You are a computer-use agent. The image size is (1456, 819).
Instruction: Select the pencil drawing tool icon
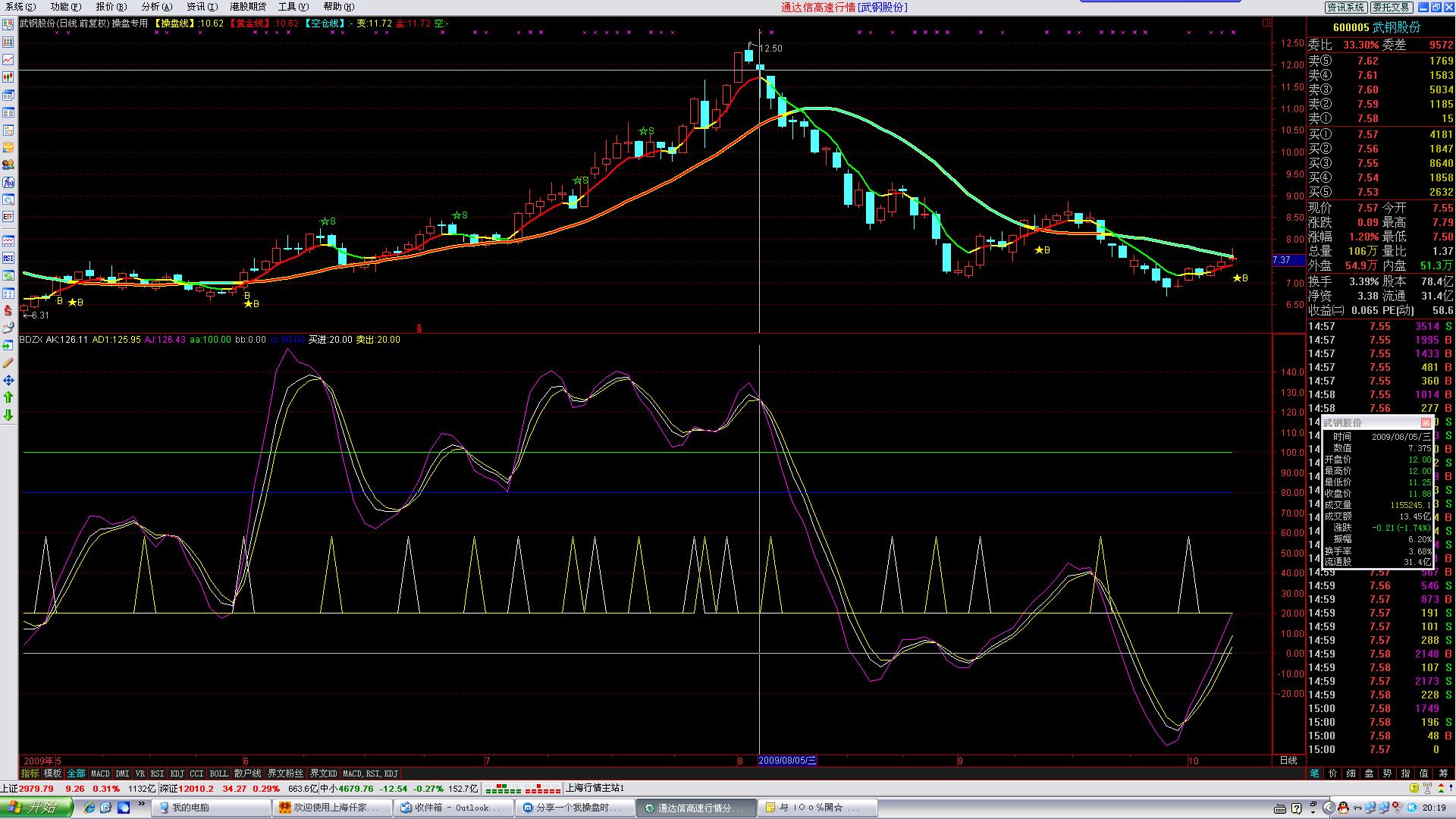(x=8, y=363)
